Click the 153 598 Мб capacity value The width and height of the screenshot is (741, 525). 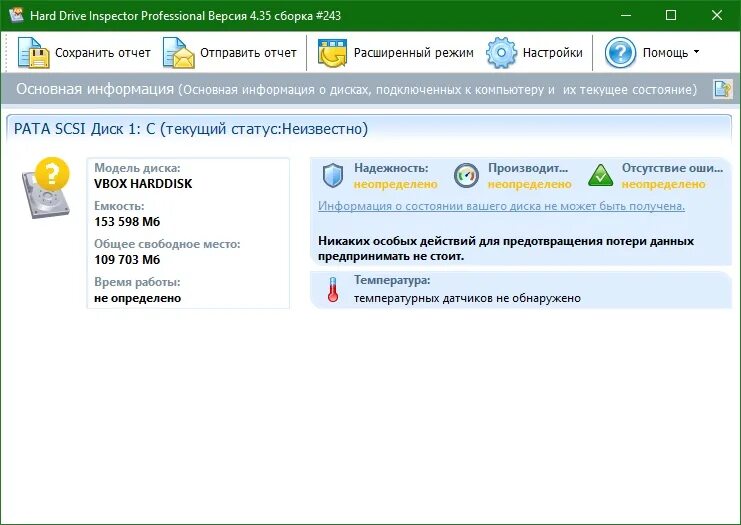[x=127, y=221]
